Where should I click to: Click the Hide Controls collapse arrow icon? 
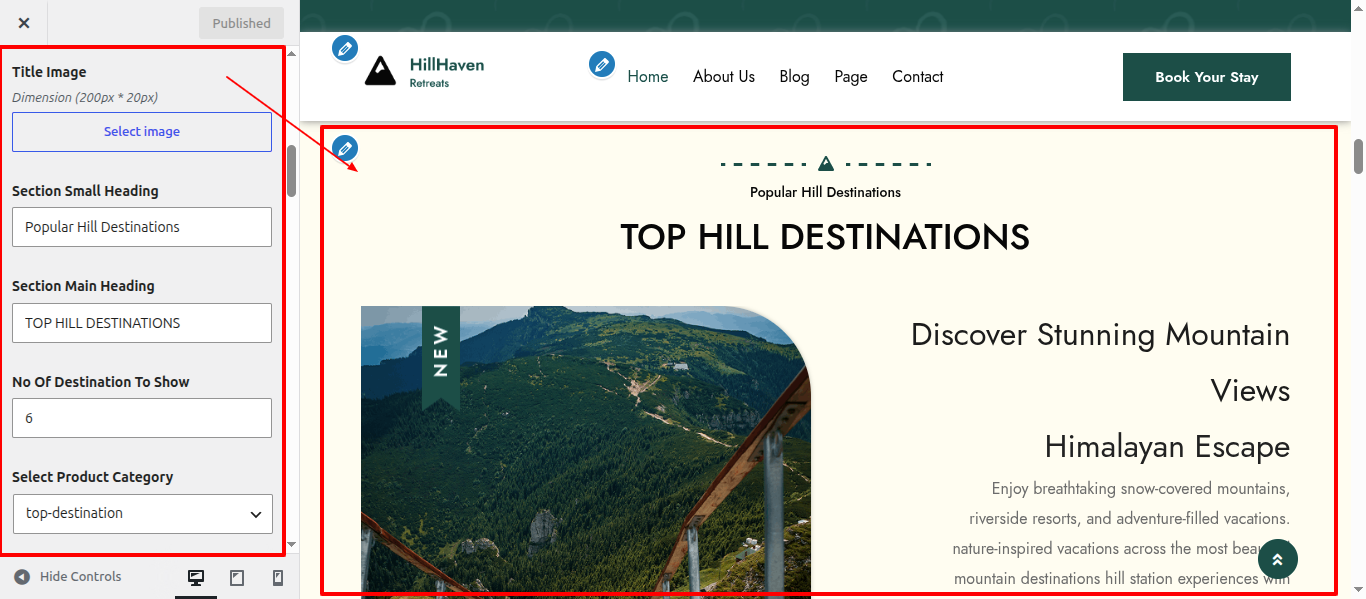pyautogui.click(x=22, y=577)
